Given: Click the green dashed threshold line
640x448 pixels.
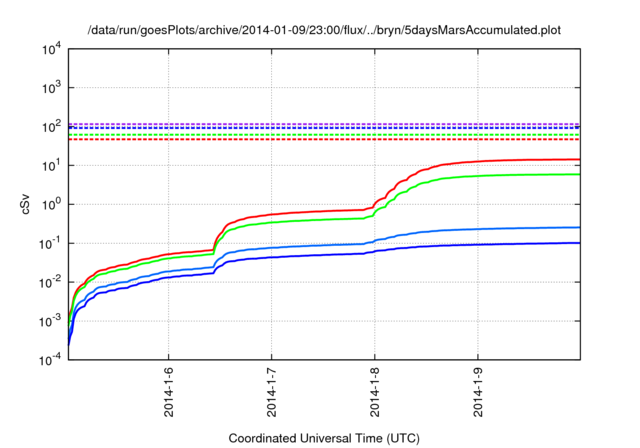Looking at the screenshot, I should point(324,135).
